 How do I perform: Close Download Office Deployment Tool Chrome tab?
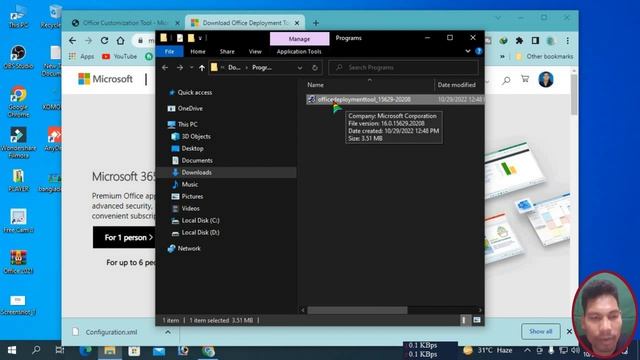297,23
